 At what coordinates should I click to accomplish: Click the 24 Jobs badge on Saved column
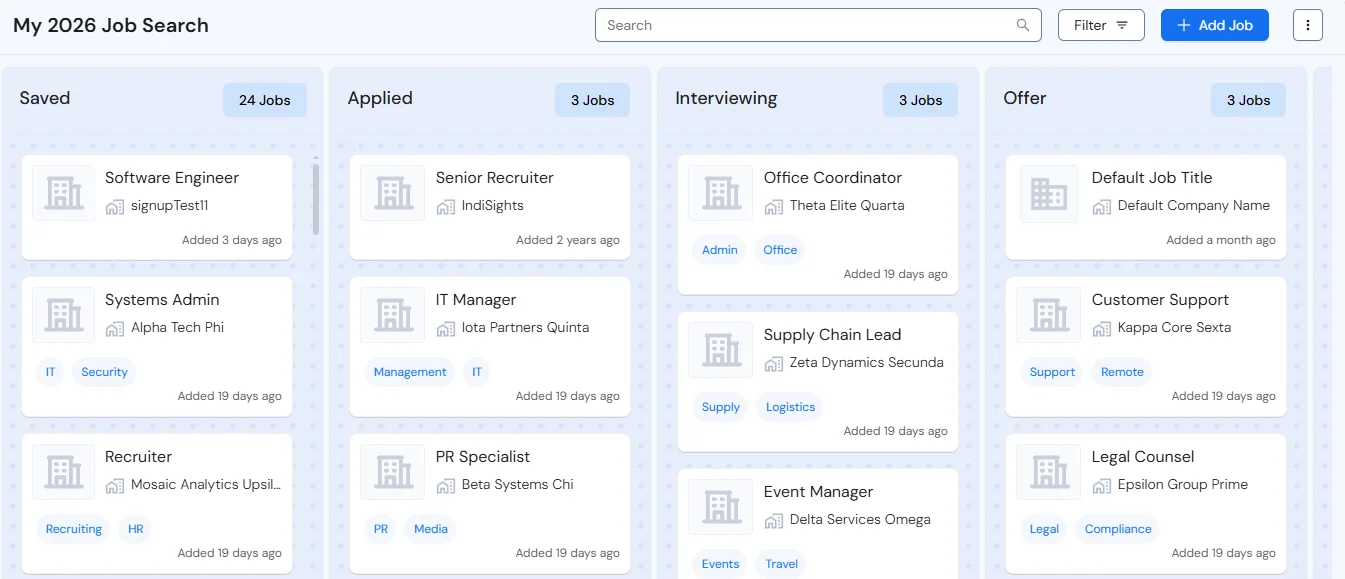click(264, 100)
